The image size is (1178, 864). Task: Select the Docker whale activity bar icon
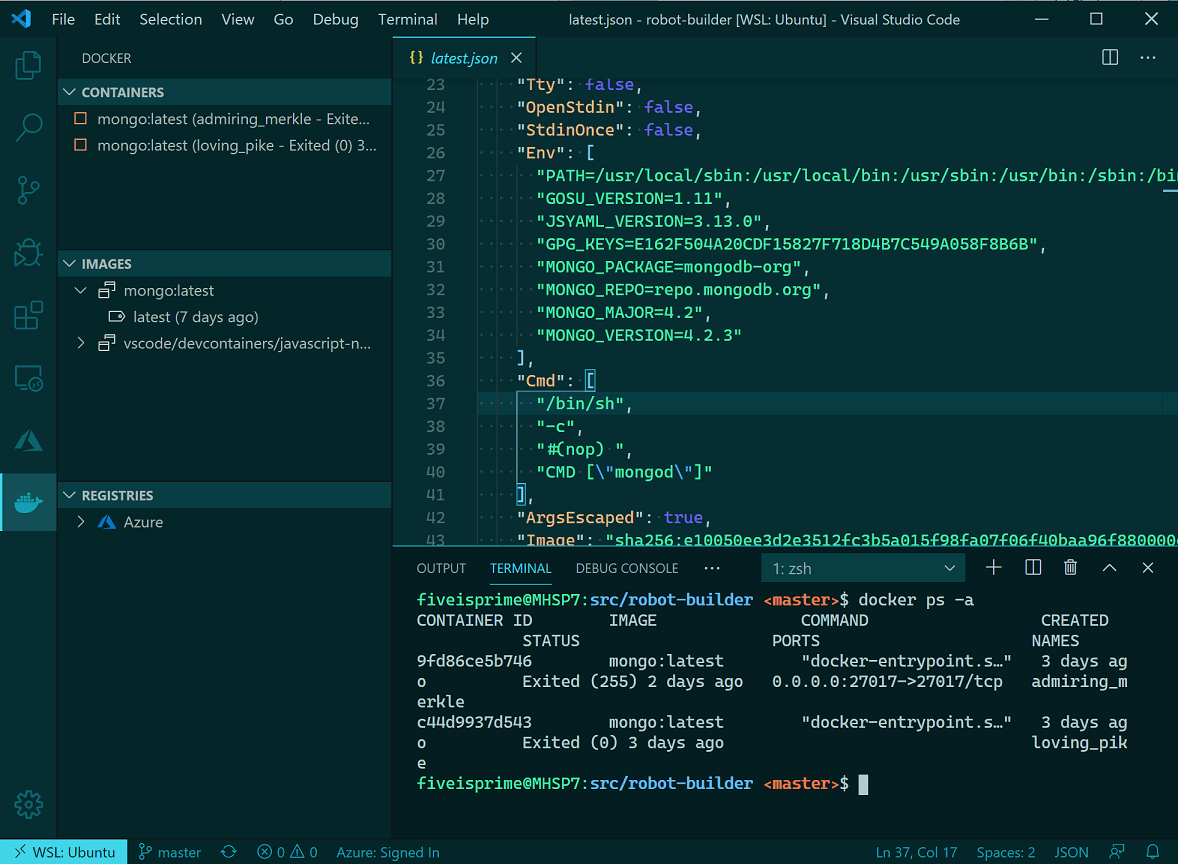(28, 502)
